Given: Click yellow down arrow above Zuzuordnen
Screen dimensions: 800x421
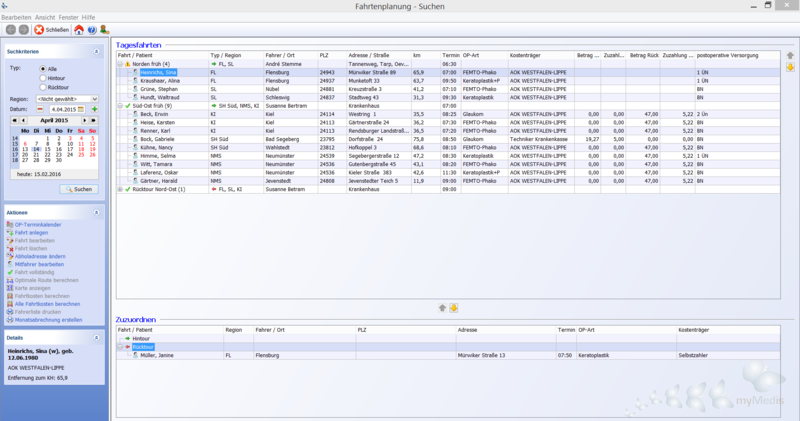Looking at the screenshot, I should coord(454,308).
